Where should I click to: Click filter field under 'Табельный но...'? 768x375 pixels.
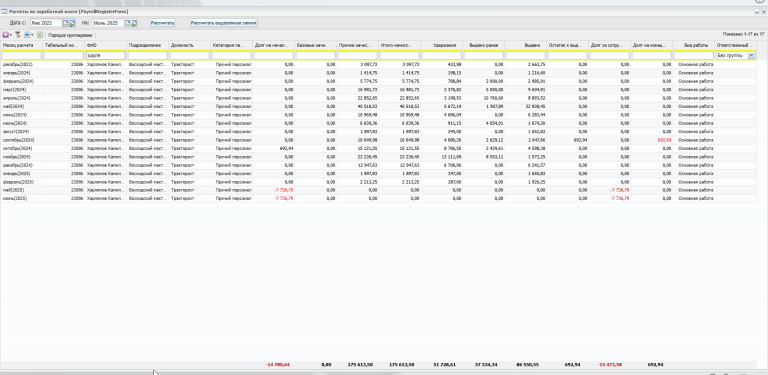coord(63,56)
